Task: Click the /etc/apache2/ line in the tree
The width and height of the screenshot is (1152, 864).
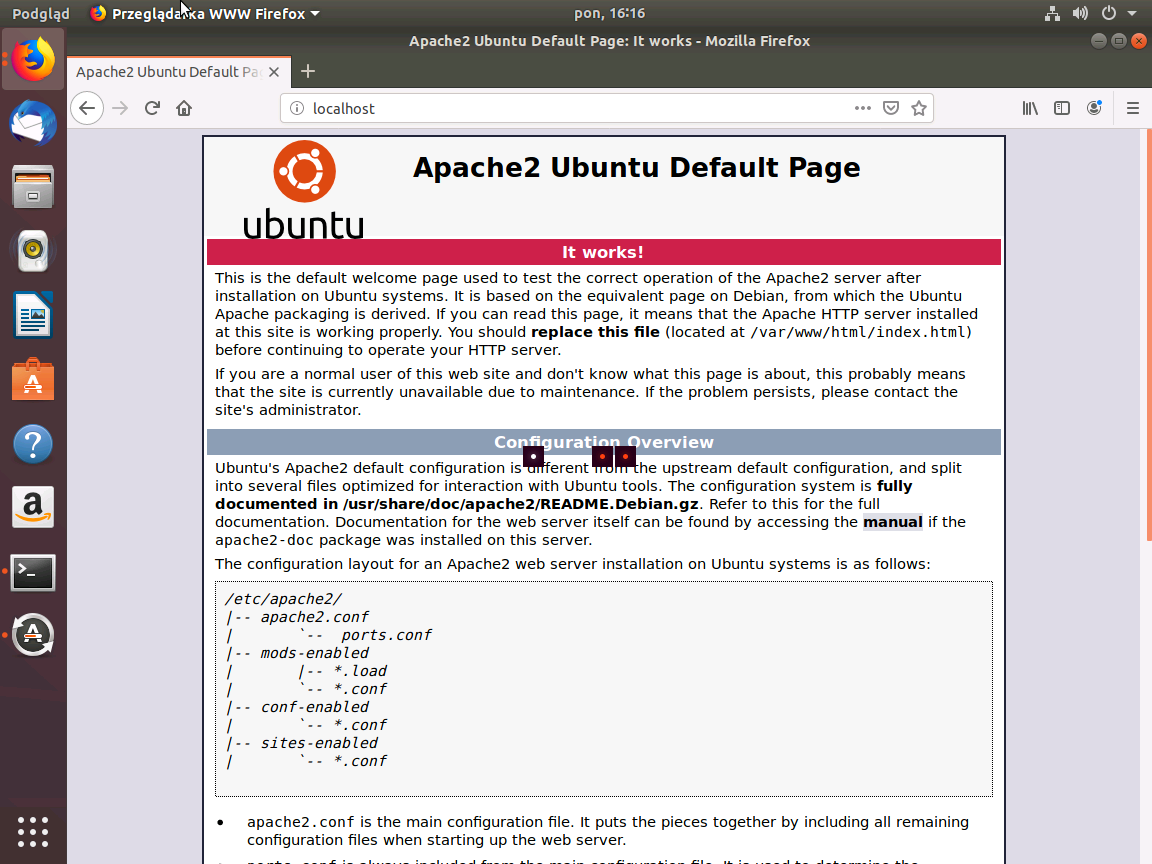Action: coord(284,600)
